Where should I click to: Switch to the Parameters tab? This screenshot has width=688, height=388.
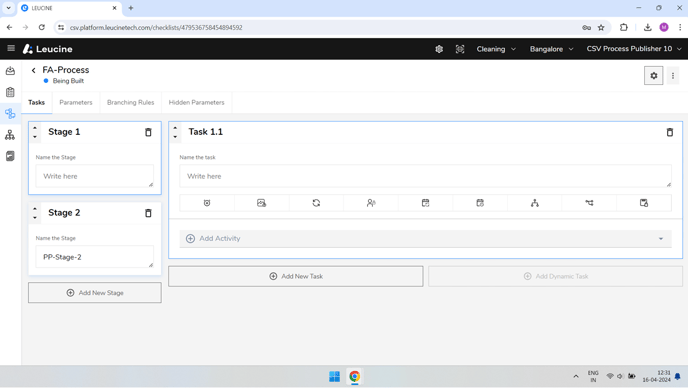click(76, 102)
